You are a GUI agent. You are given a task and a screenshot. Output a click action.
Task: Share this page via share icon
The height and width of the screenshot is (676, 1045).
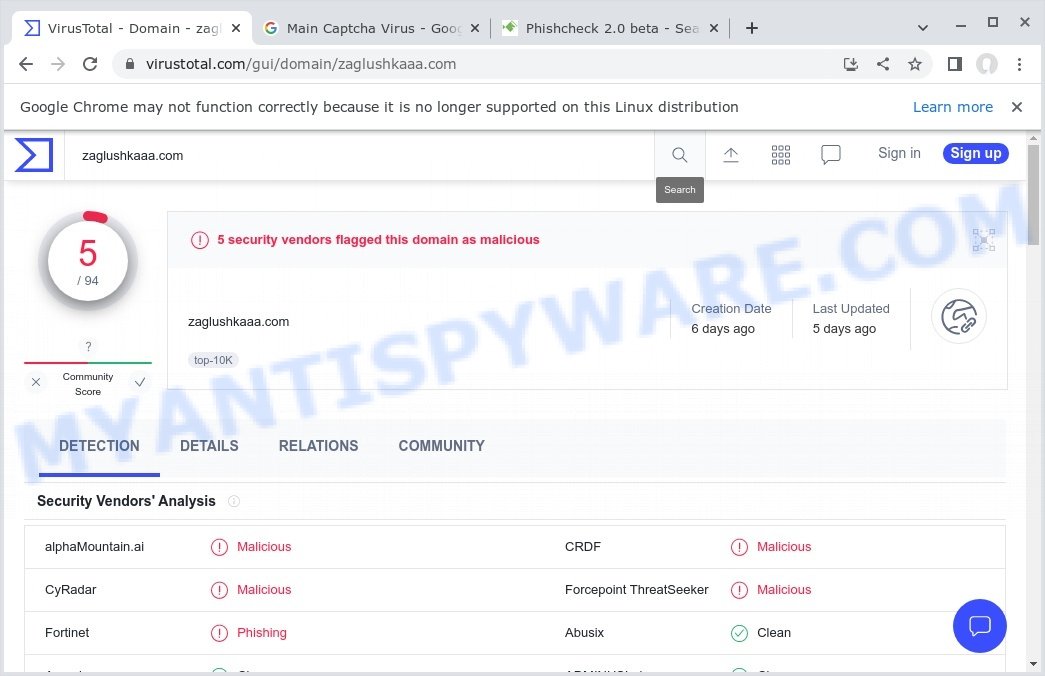pos(882,64)
